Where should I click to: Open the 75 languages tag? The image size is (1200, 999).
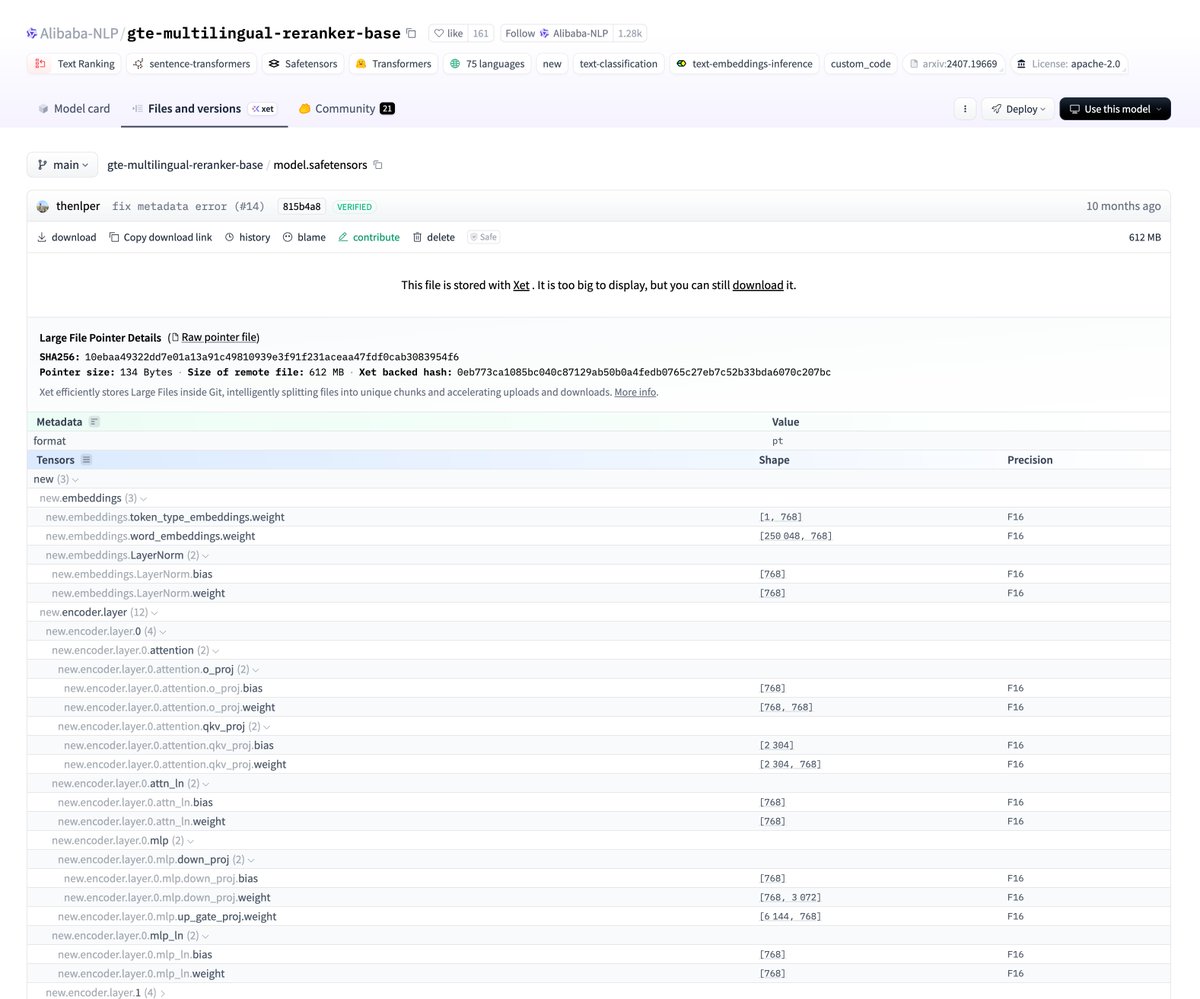tap(487, 64)
